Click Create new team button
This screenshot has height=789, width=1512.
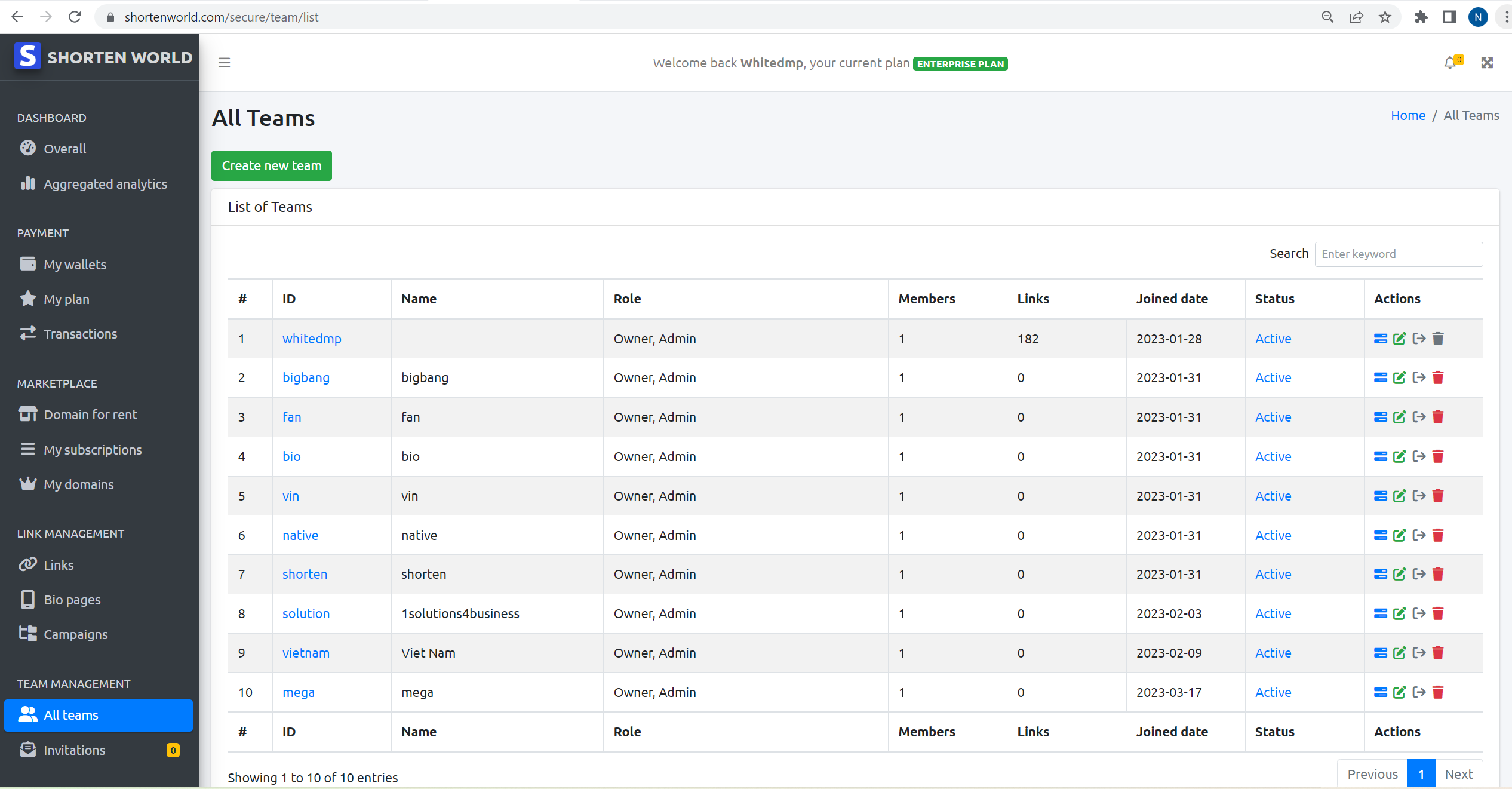pyautogui.click(x=272, y=165)
